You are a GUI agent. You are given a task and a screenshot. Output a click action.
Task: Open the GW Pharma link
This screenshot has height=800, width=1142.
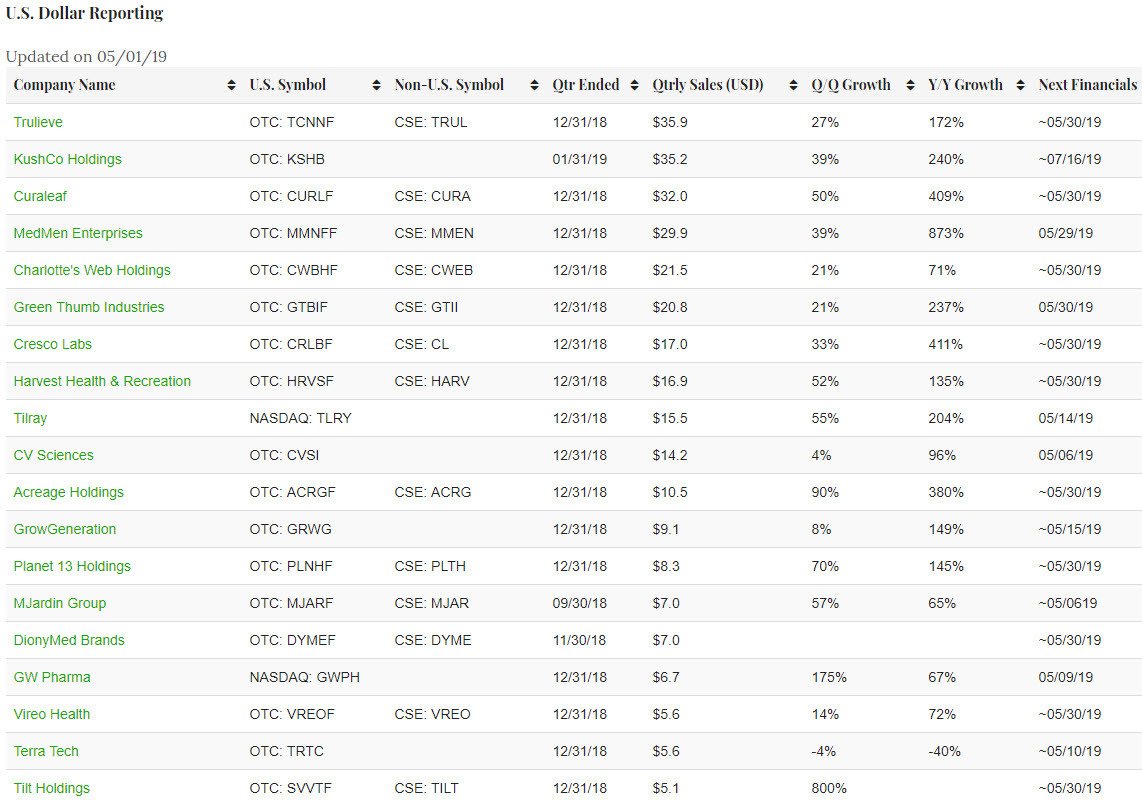(x=52, y=677)
